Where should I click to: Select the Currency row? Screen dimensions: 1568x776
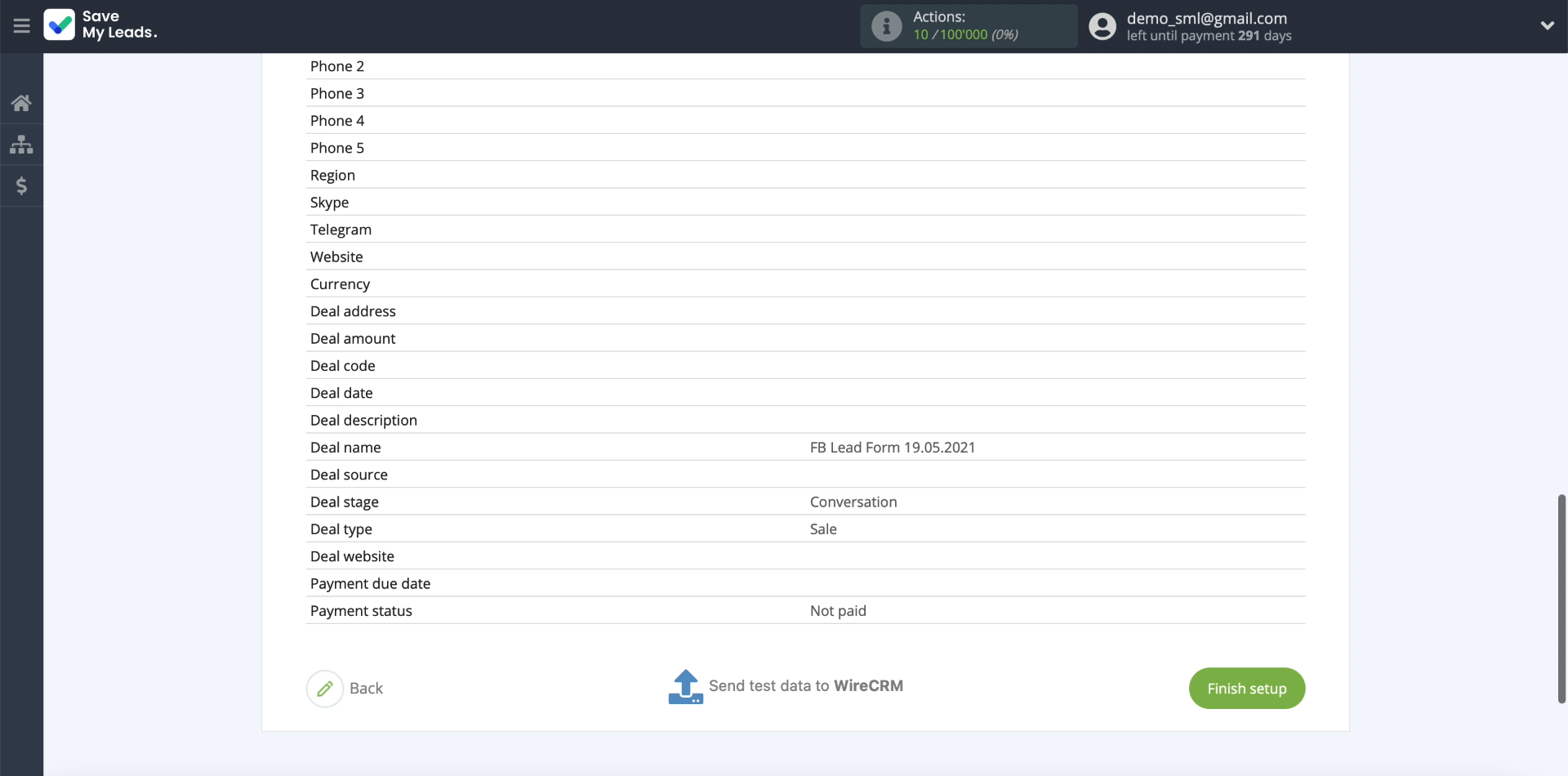pyautogui.click(x=805, y=284)
